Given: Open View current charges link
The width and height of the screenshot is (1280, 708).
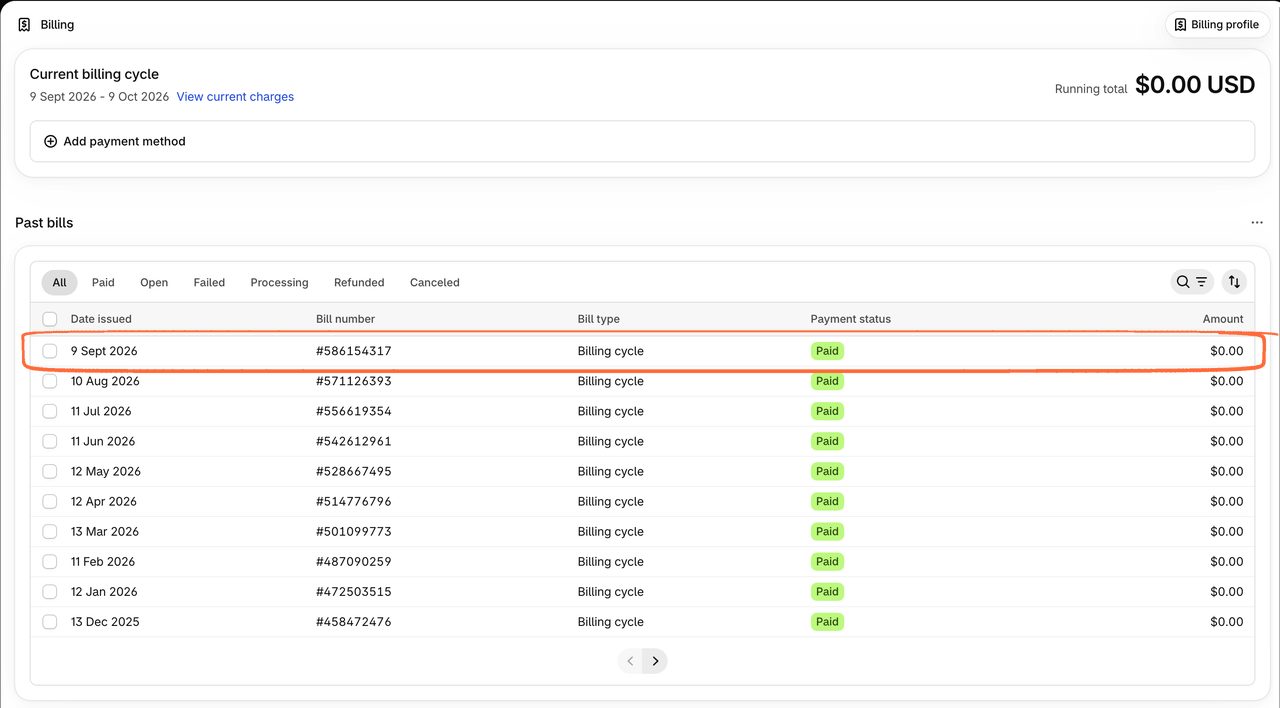Looking at the screenshot, I should click(x=235, y=97).
